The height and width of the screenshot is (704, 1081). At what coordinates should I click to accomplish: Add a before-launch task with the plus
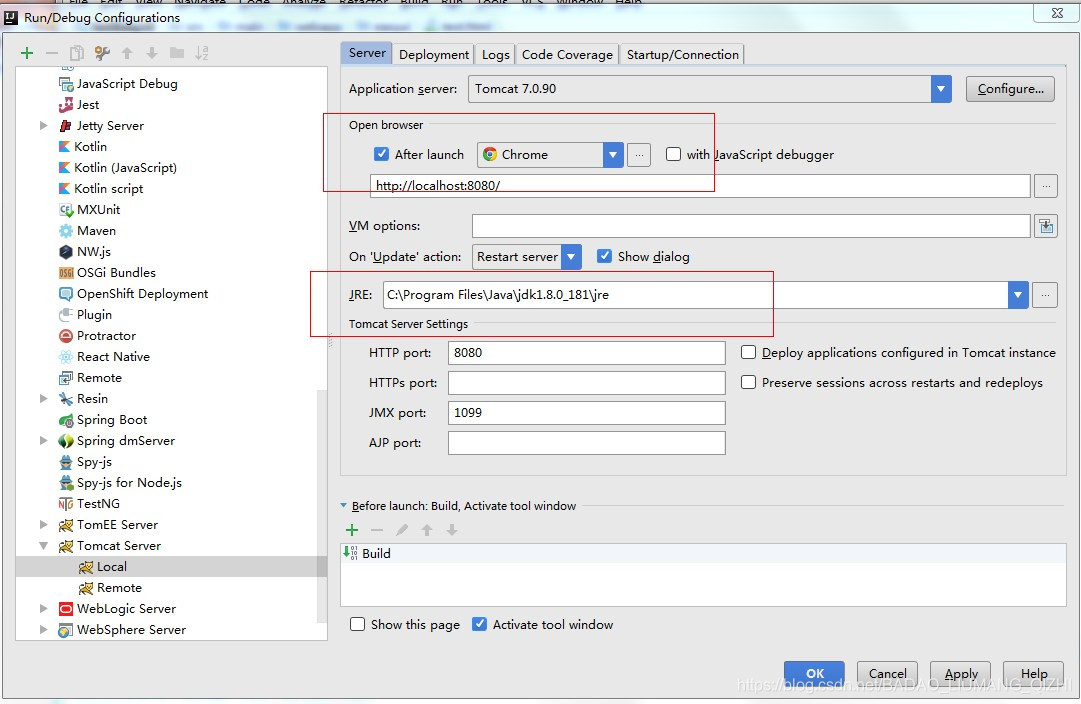tap(352, 530)
